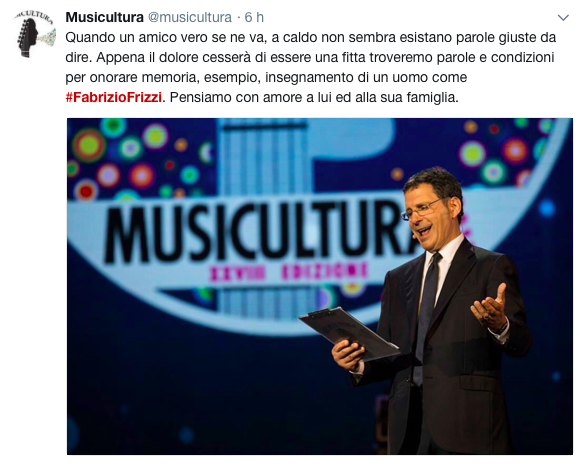Click the tweet line starting "Quando un amico"
Viewport: 580px width, 465px height.
coord(311,37)
